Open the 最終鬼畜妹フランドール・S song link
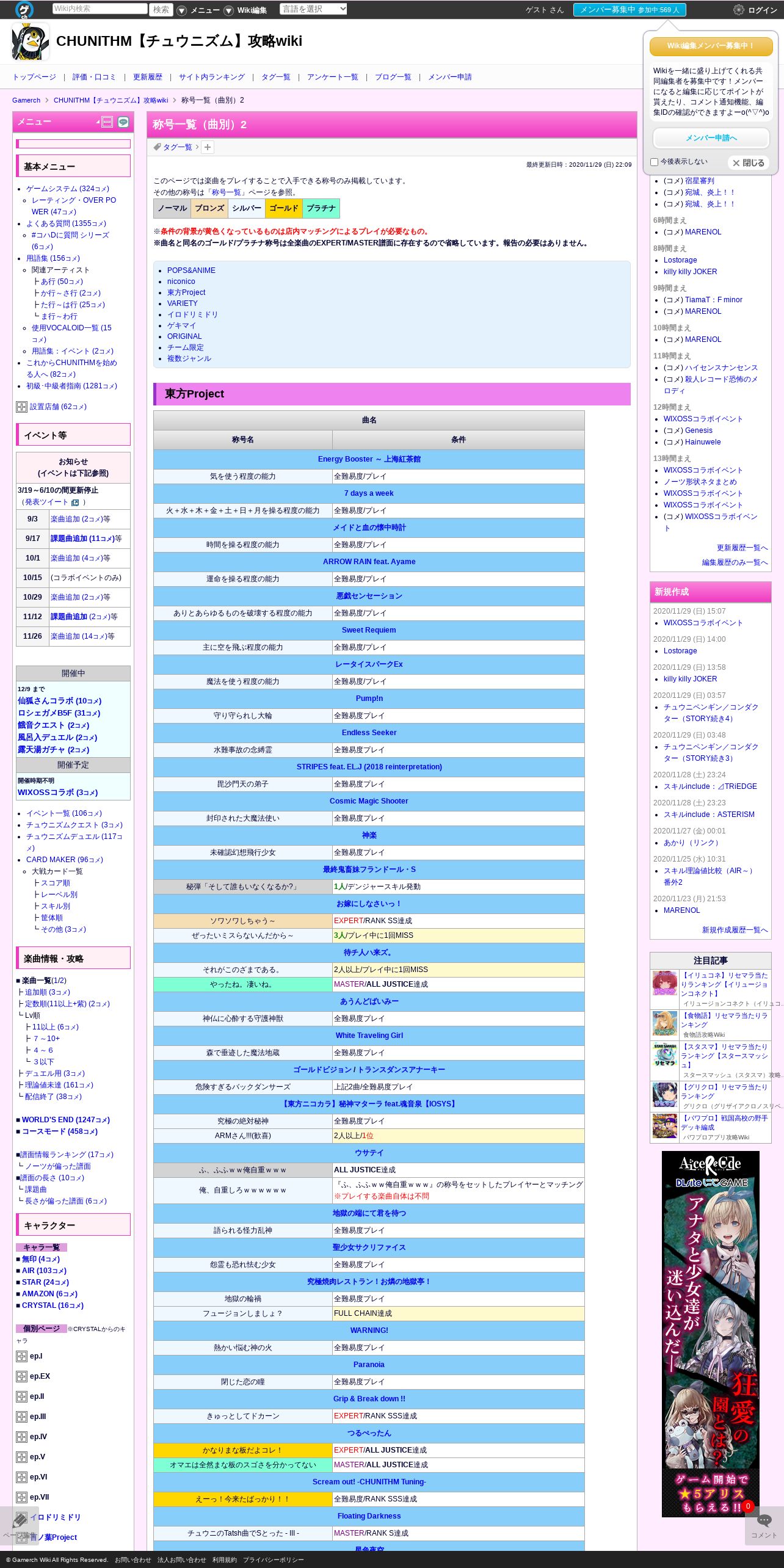 pyautogui.click(x=369, y=869)
